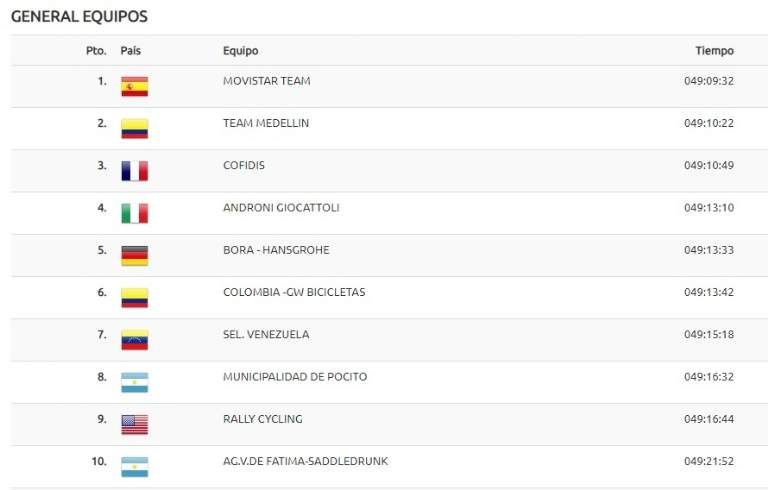Click the Germany flag beside Bora - Hansgrohe
Image resolution: width=768 pixels, height=490 pixels.
click(134, 256)
